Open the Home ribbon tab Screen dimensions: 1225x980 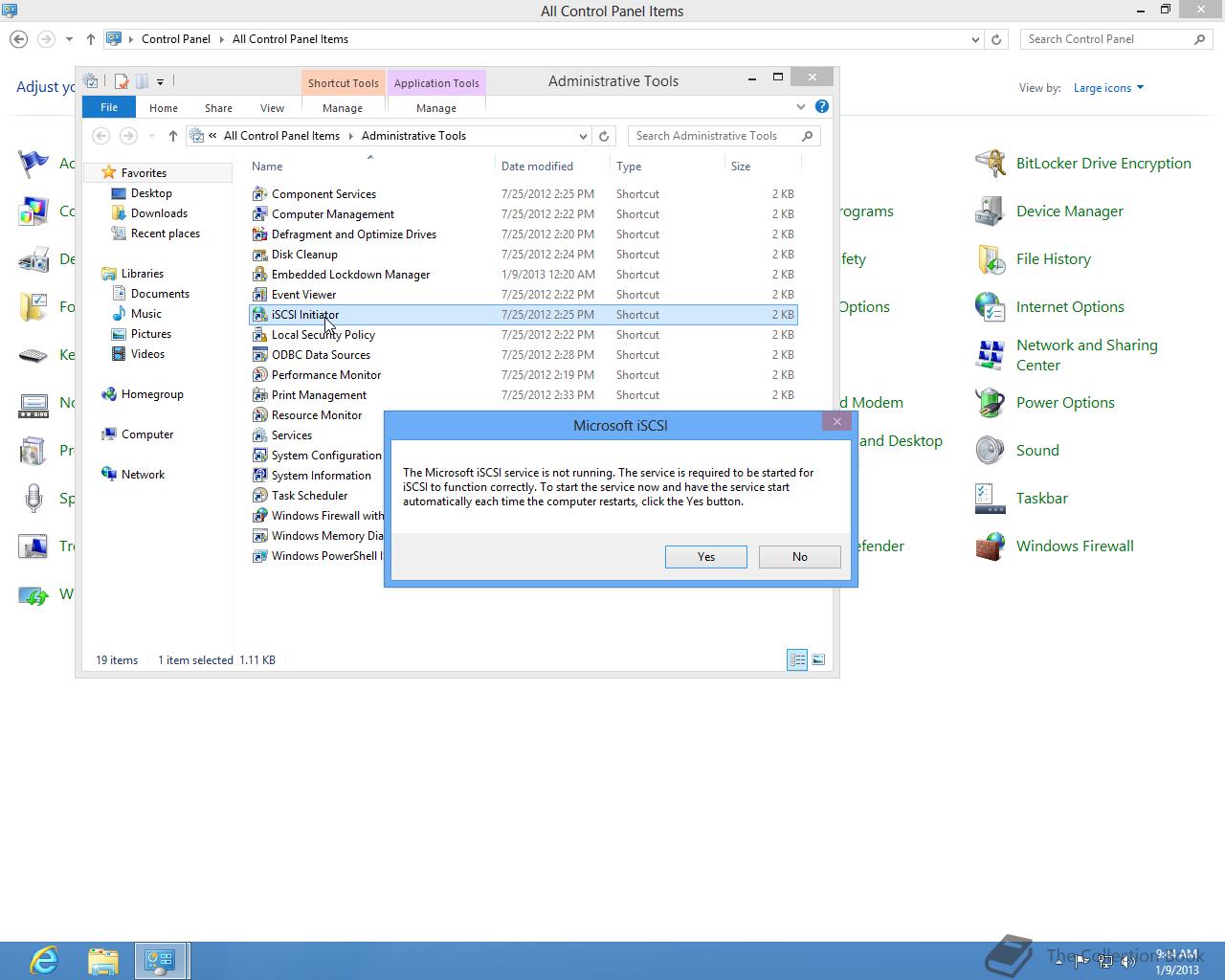[164, 108]
